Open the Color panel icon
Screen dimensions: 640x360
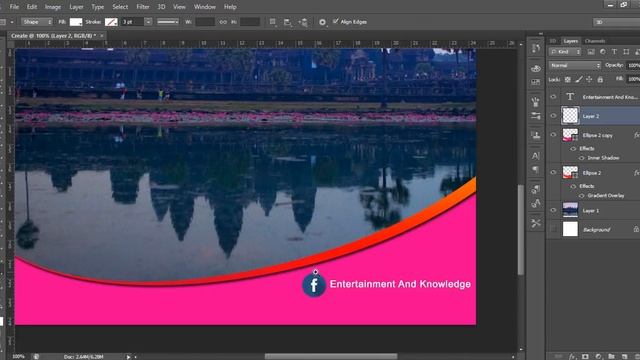click(536, 69)
